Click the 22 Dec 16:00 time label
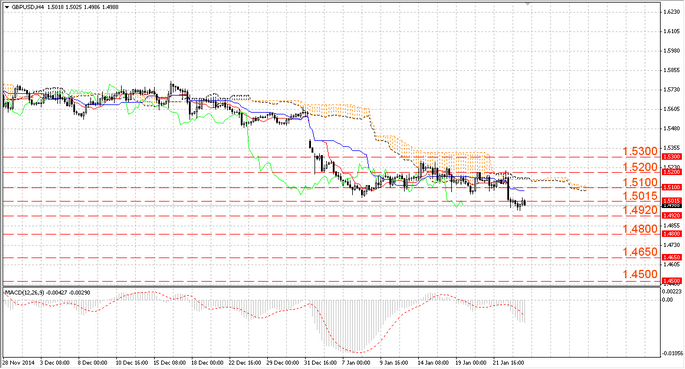The height and width of the screenshot is (369, 685). click(x=245, y=363)
